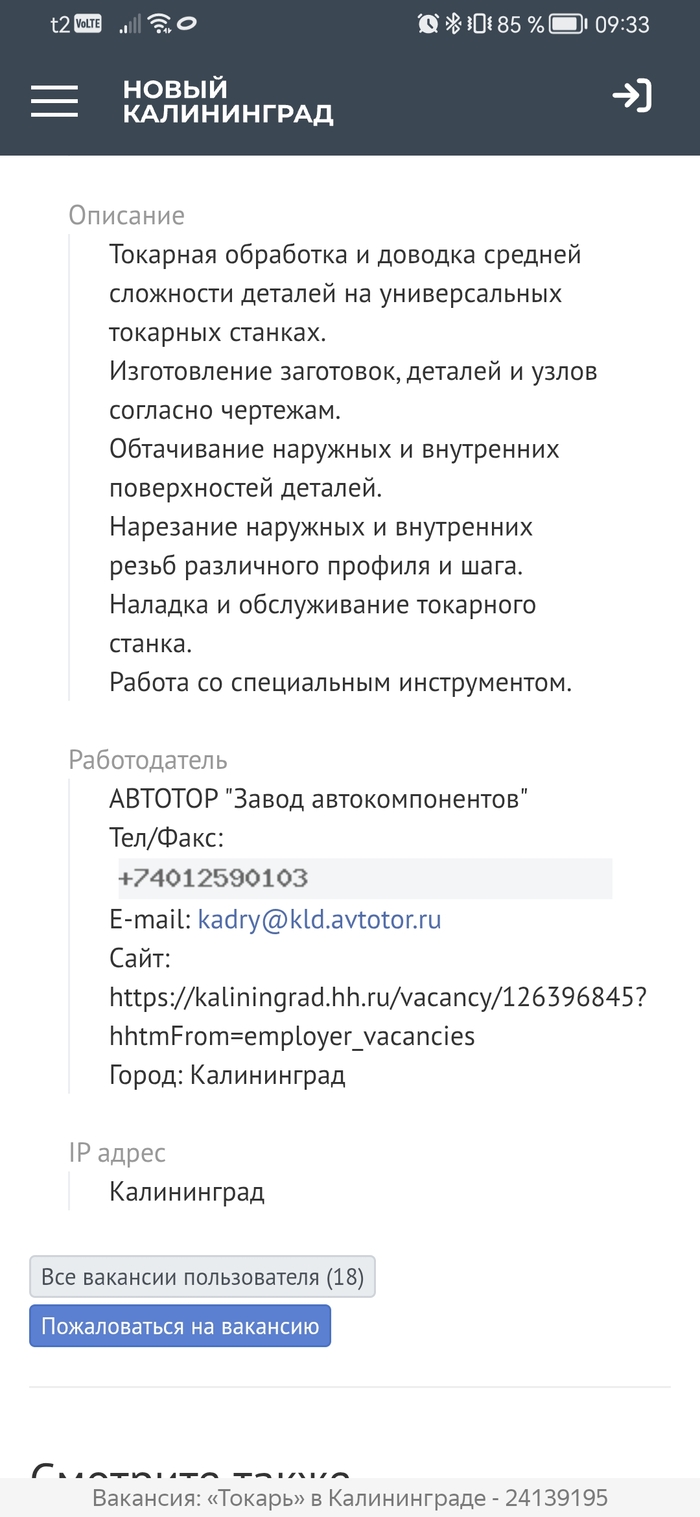
Task: Tap the bottom bar vacancy title Токарь
Action: tap(350, 1498)
